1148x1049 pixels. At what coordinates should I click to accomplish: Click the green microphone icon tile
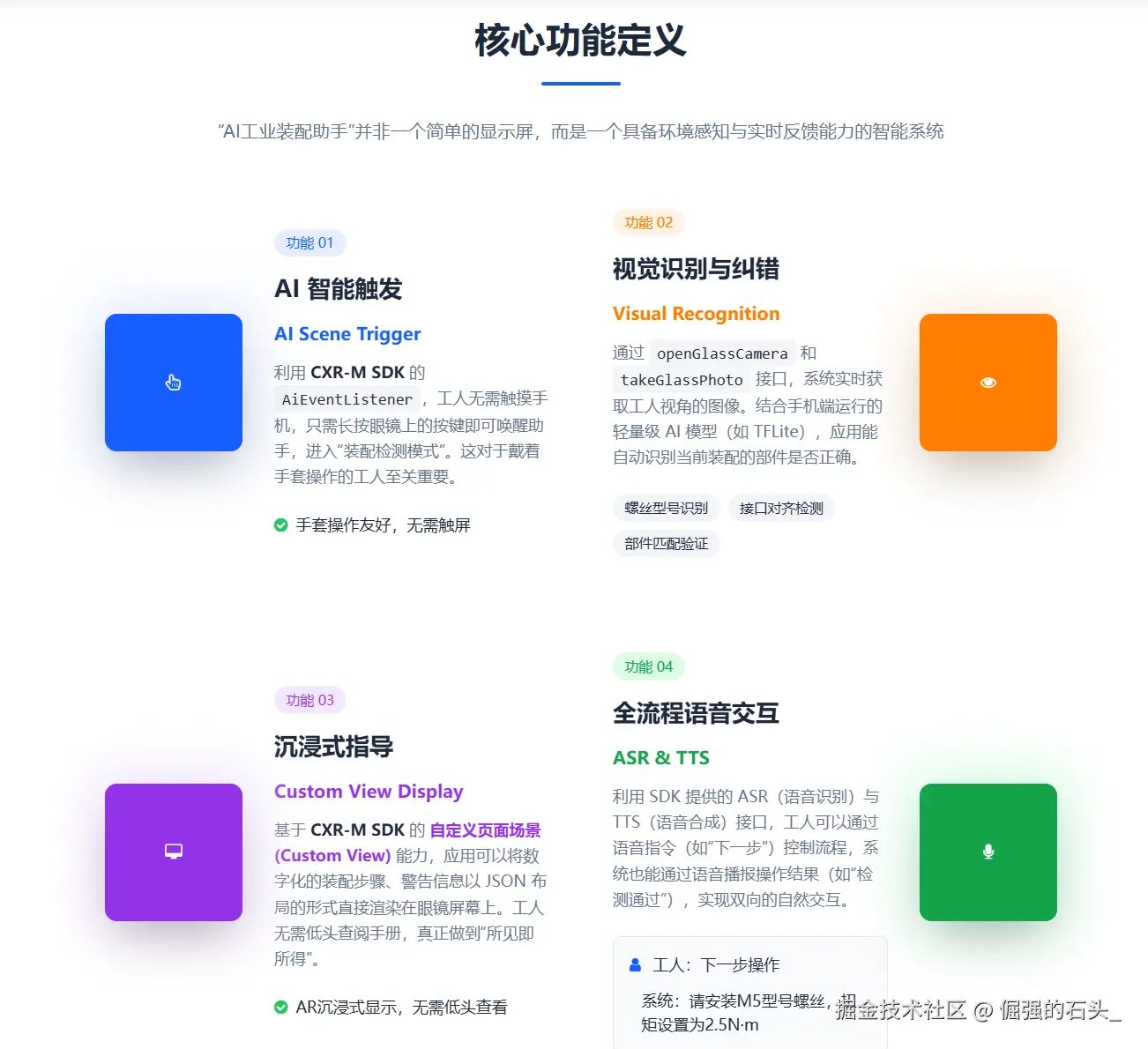988,852
